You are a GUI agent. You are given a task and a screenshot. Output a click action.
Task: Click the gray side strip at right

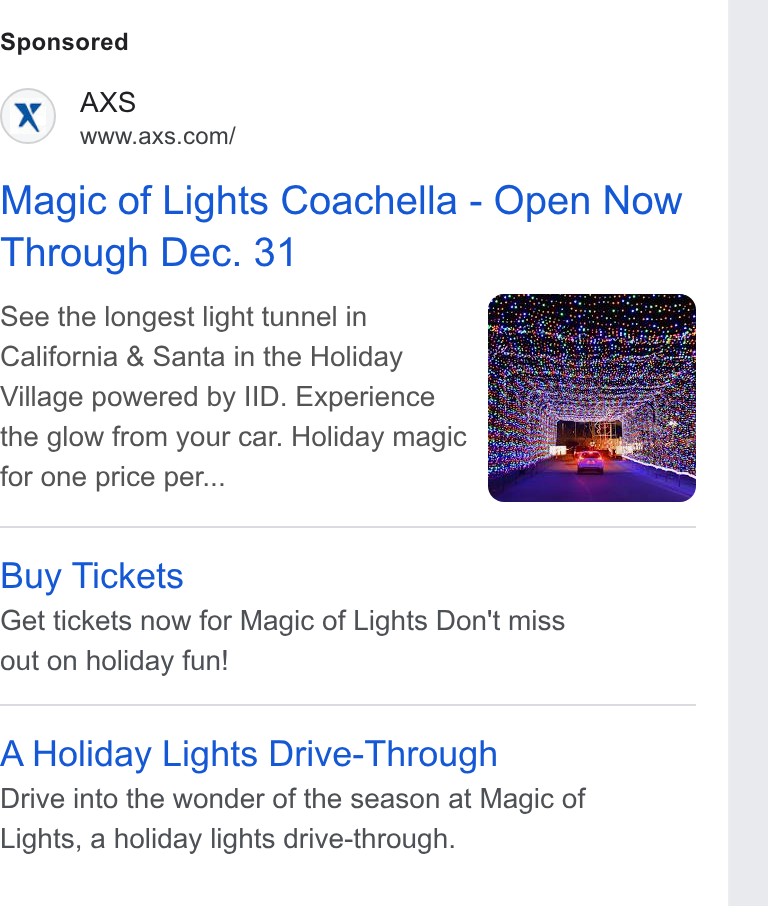point(748,453)
